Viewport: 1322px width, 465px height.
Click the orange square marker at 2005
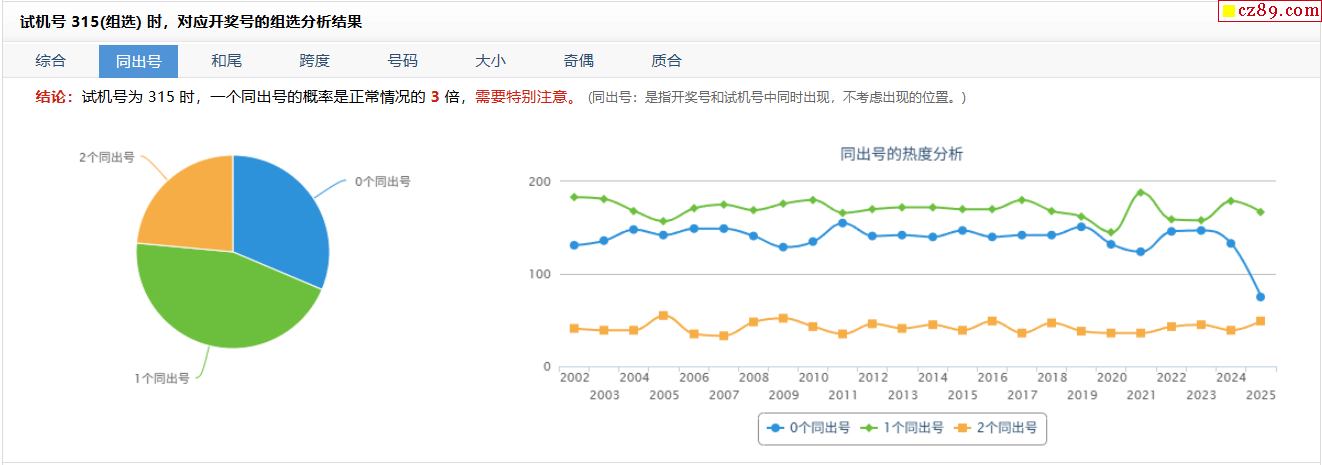click(x=664, y=315)
